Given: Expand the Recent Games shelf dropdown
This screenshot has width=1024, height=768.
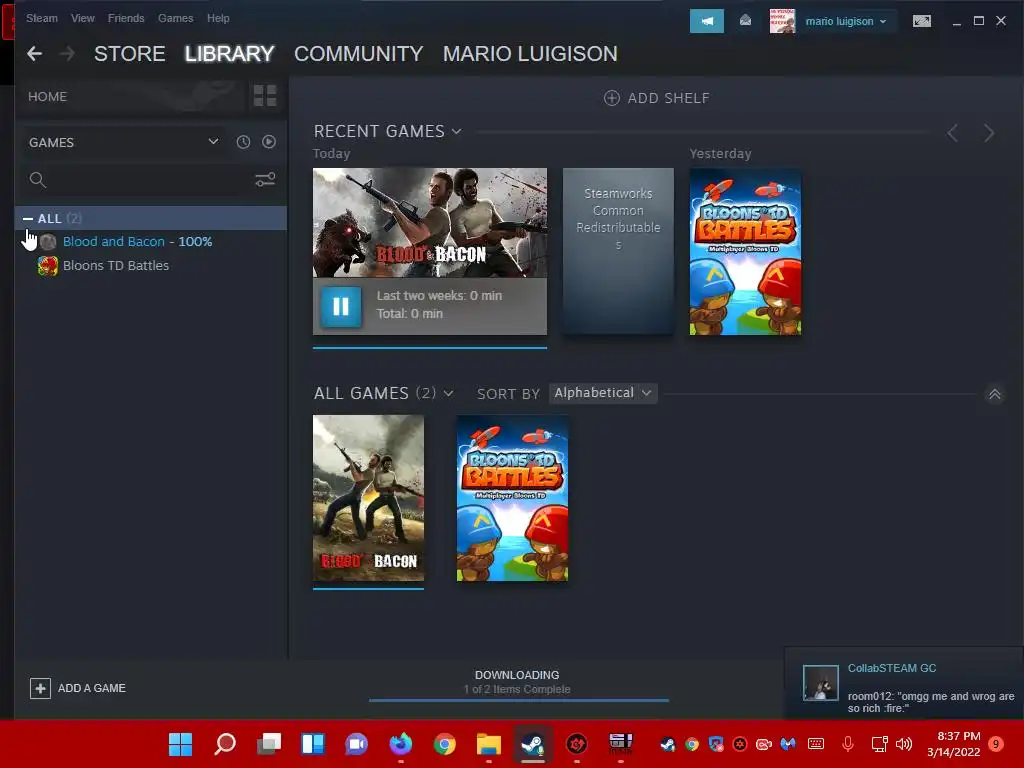Looking at the screenshot, I should (456, 131).
